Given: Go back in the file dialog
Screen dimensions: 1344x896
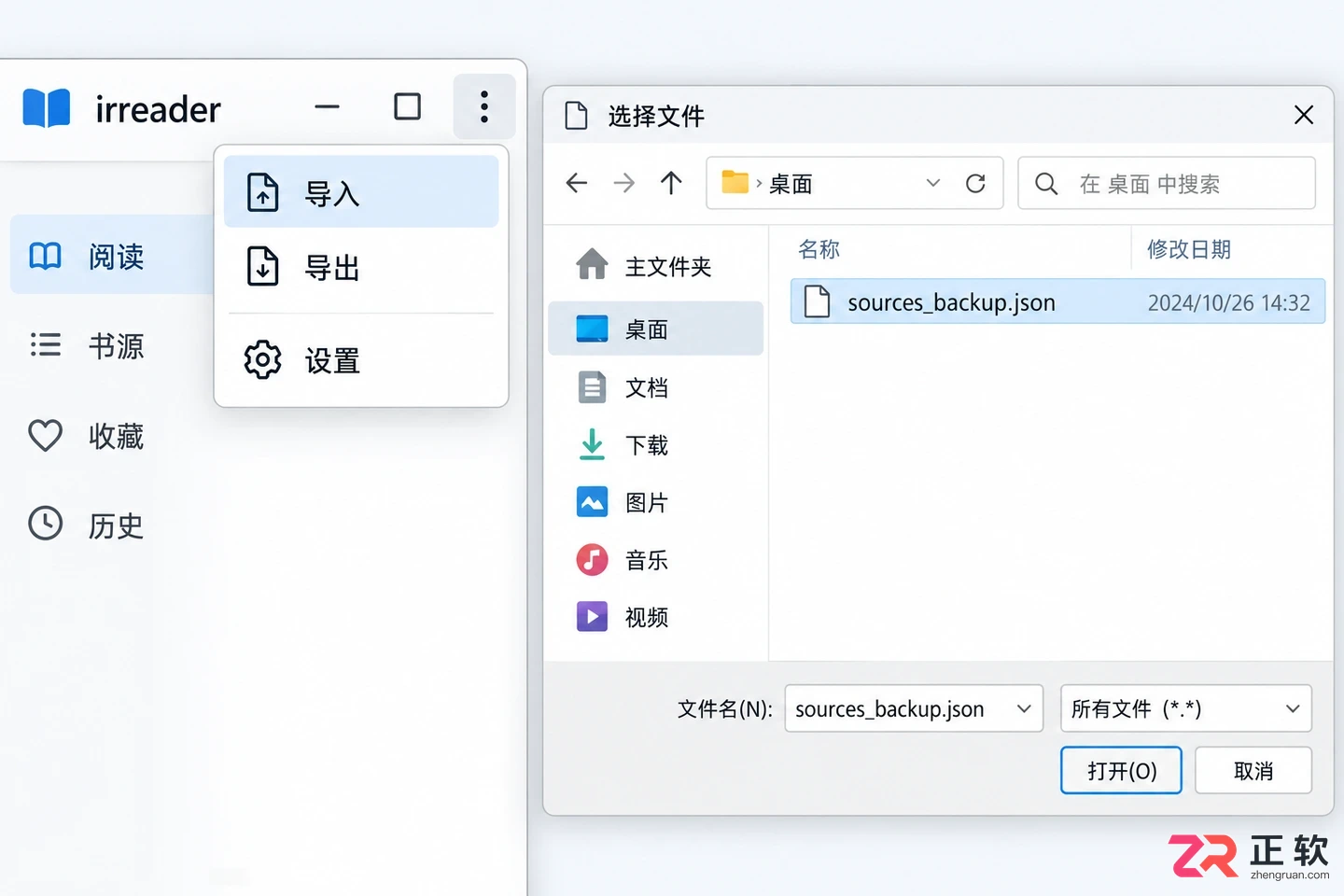Looking at the screenshot, I should pos(577,183).
